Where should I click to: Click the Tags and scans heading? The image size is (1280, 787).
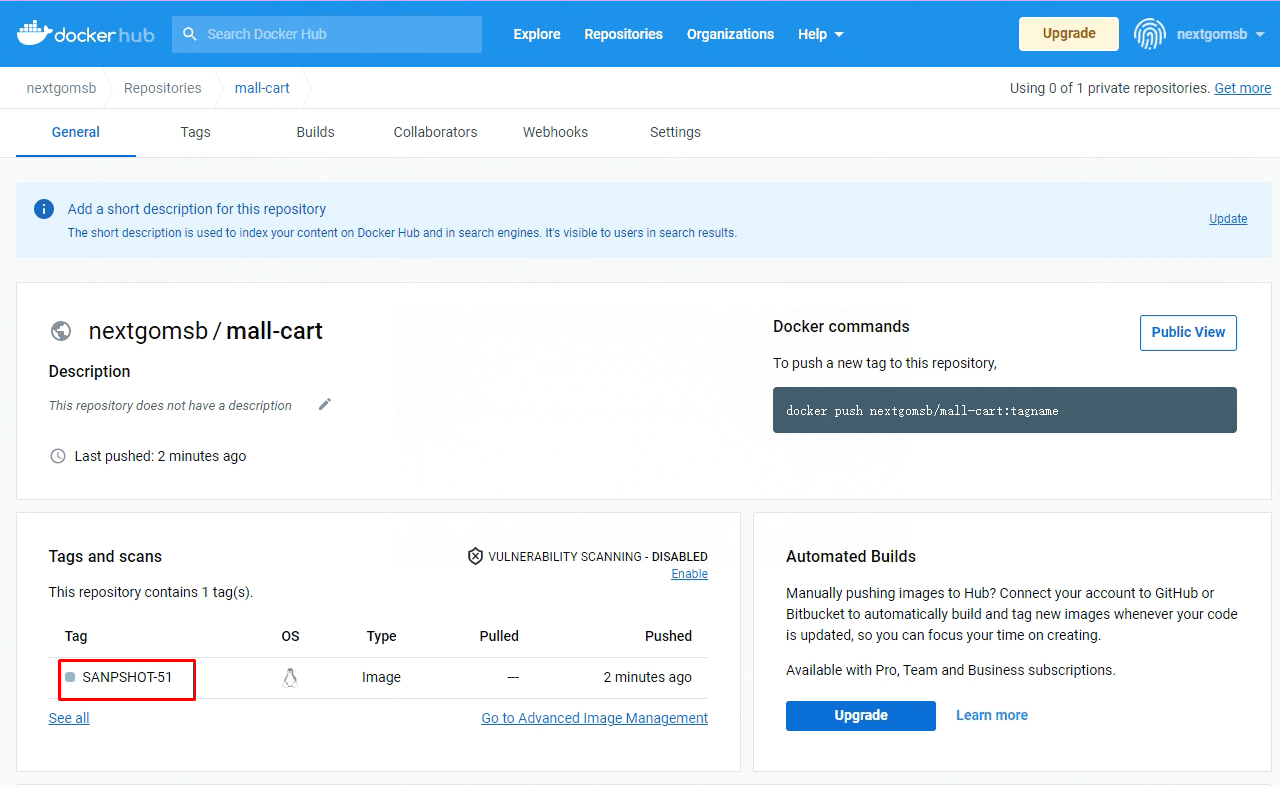click(x=105, y=556)
